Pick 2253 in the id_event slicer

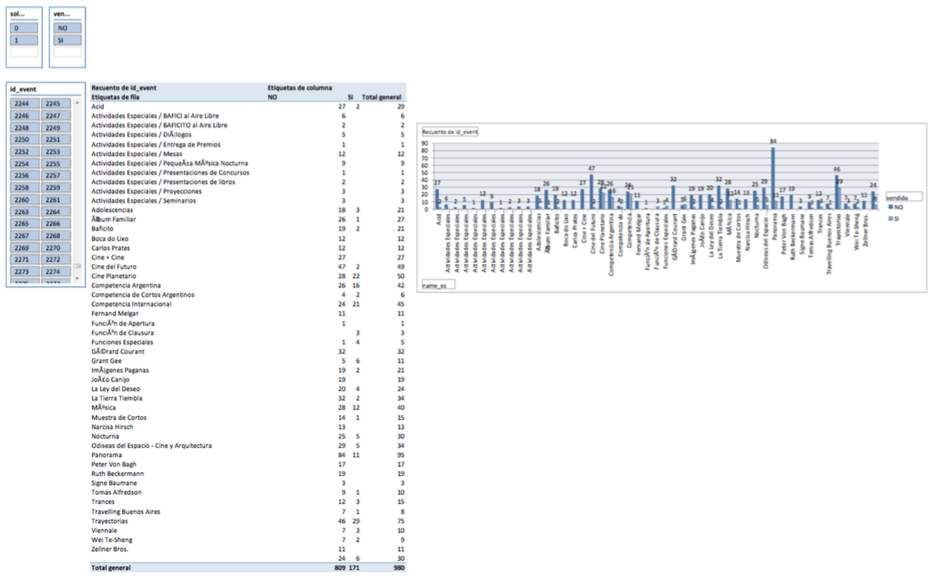click(56, 151)
